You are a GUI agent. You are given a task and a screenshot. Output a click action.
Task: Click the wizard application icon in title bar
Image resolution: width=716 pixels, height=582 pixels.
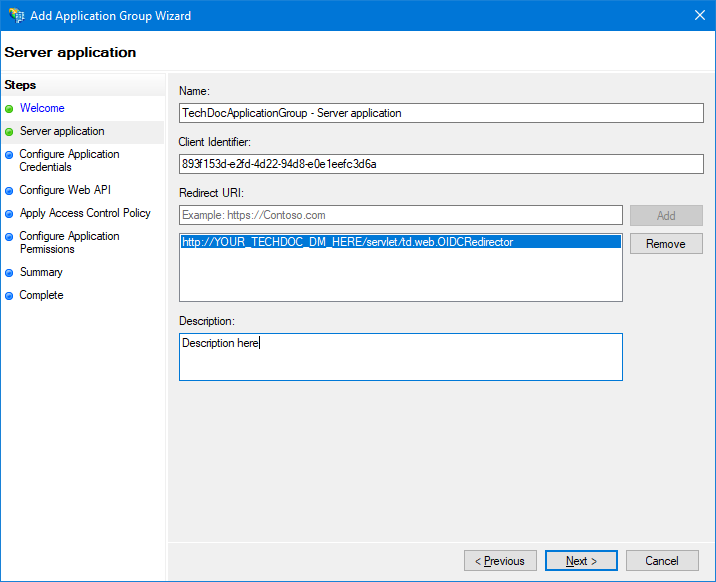(16, 15)
